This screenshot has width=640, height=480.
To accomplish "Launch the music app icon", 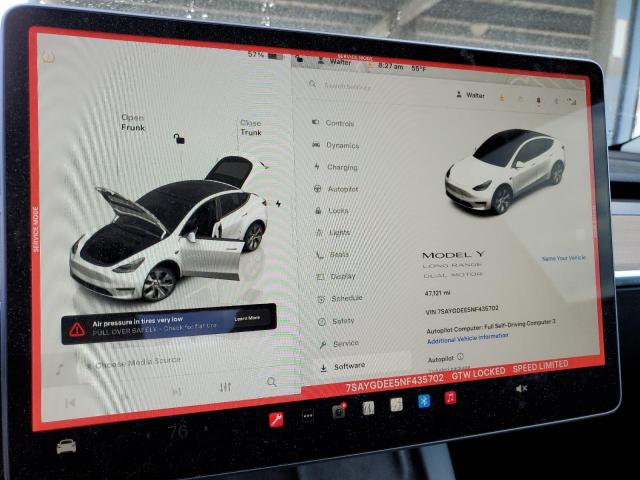I will pyautogui.click(x=451, y=398).
